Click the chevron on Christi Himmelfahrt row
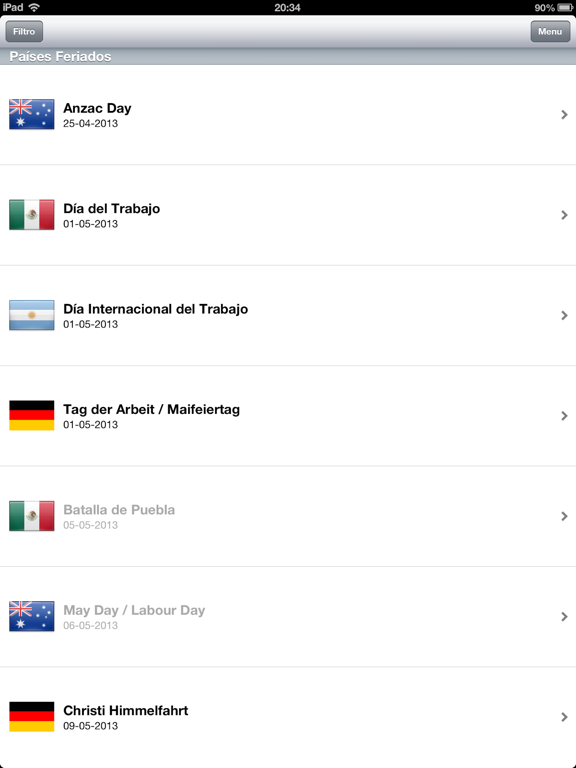This screenshot has width=576, height=768. pyautogui.click(x=564, y=717)
